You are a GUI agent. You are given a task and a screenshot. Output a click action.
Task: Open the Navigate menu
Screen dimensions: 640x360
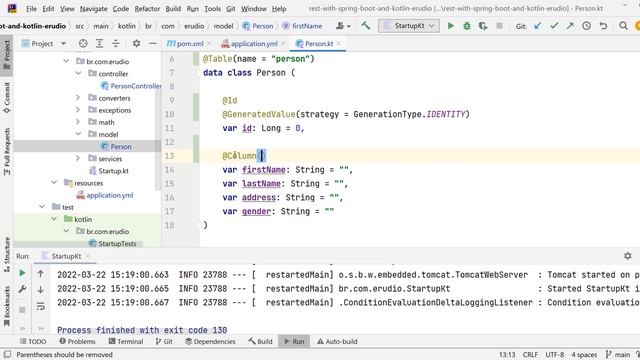93,9
